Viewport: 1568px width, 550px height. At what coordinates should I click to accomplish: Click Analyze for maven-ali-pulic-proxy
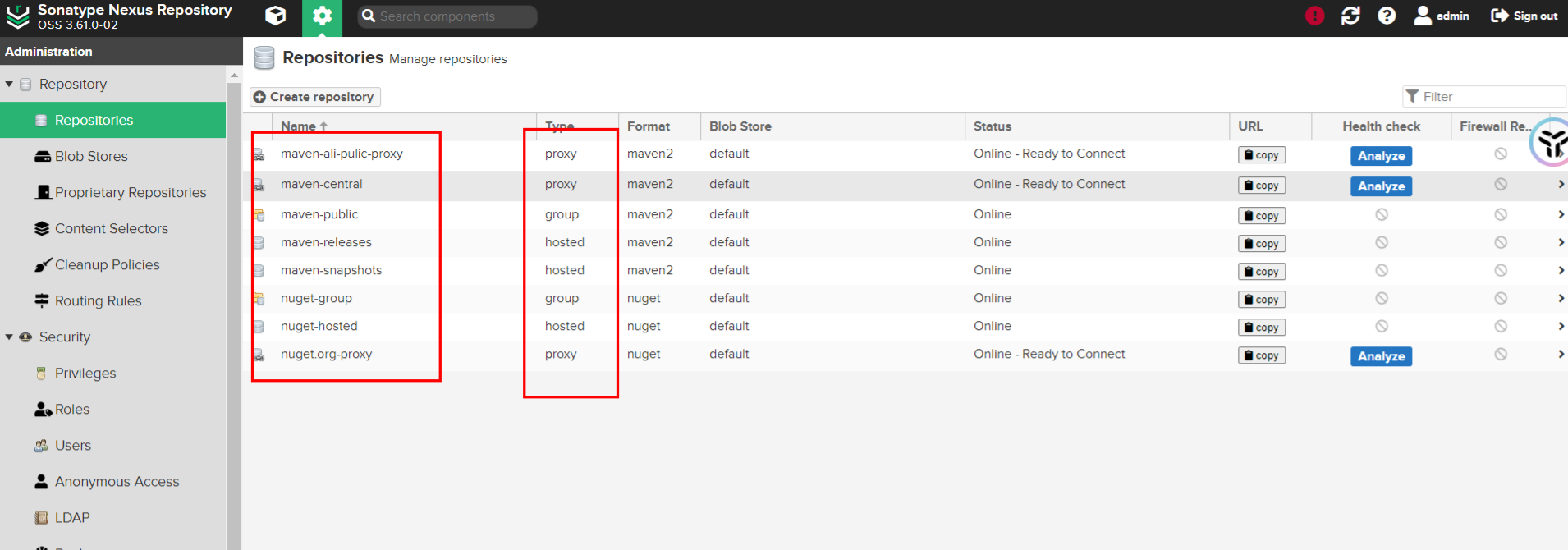pos(1381,156)
